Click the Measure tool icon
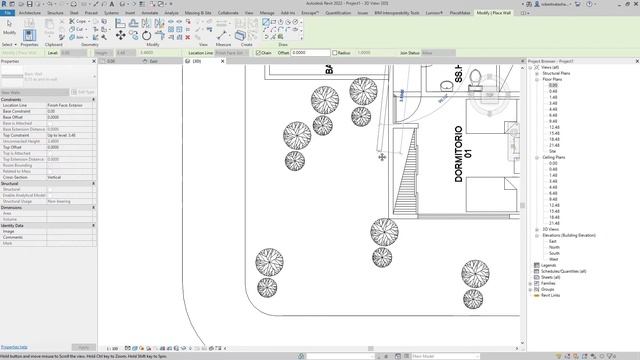The height and width of the screenshot is (360, 640). click(x=222, y=35)
